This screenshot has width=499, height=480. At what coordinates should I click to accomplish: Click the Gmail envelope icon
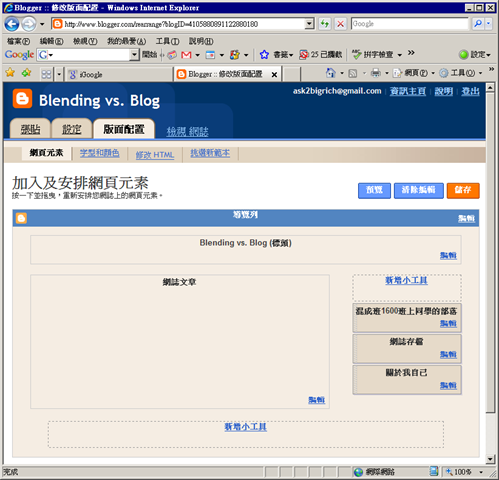(x=186, y=55)
